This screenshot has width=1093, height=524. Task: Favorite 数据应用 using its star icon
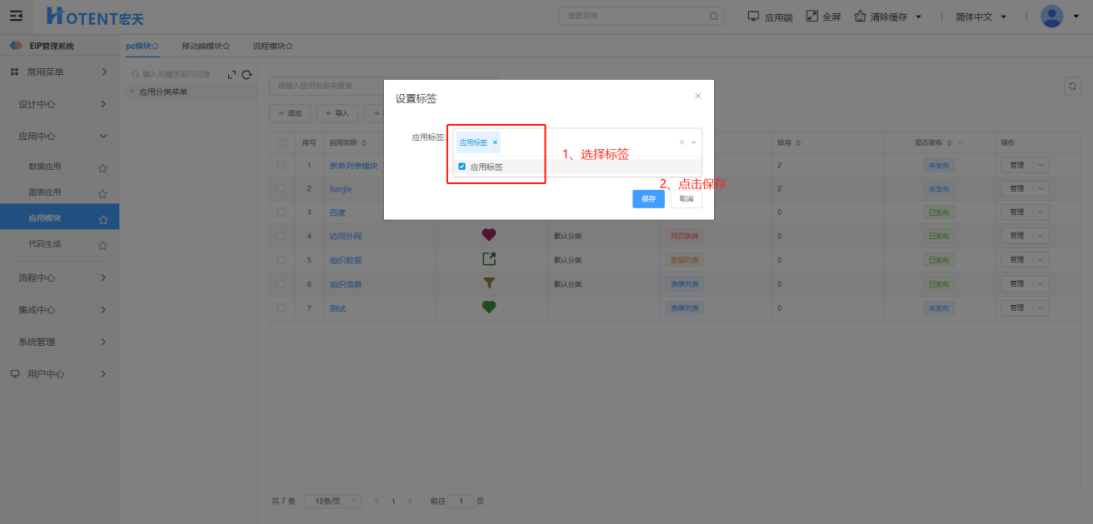[x=102, y=167]
